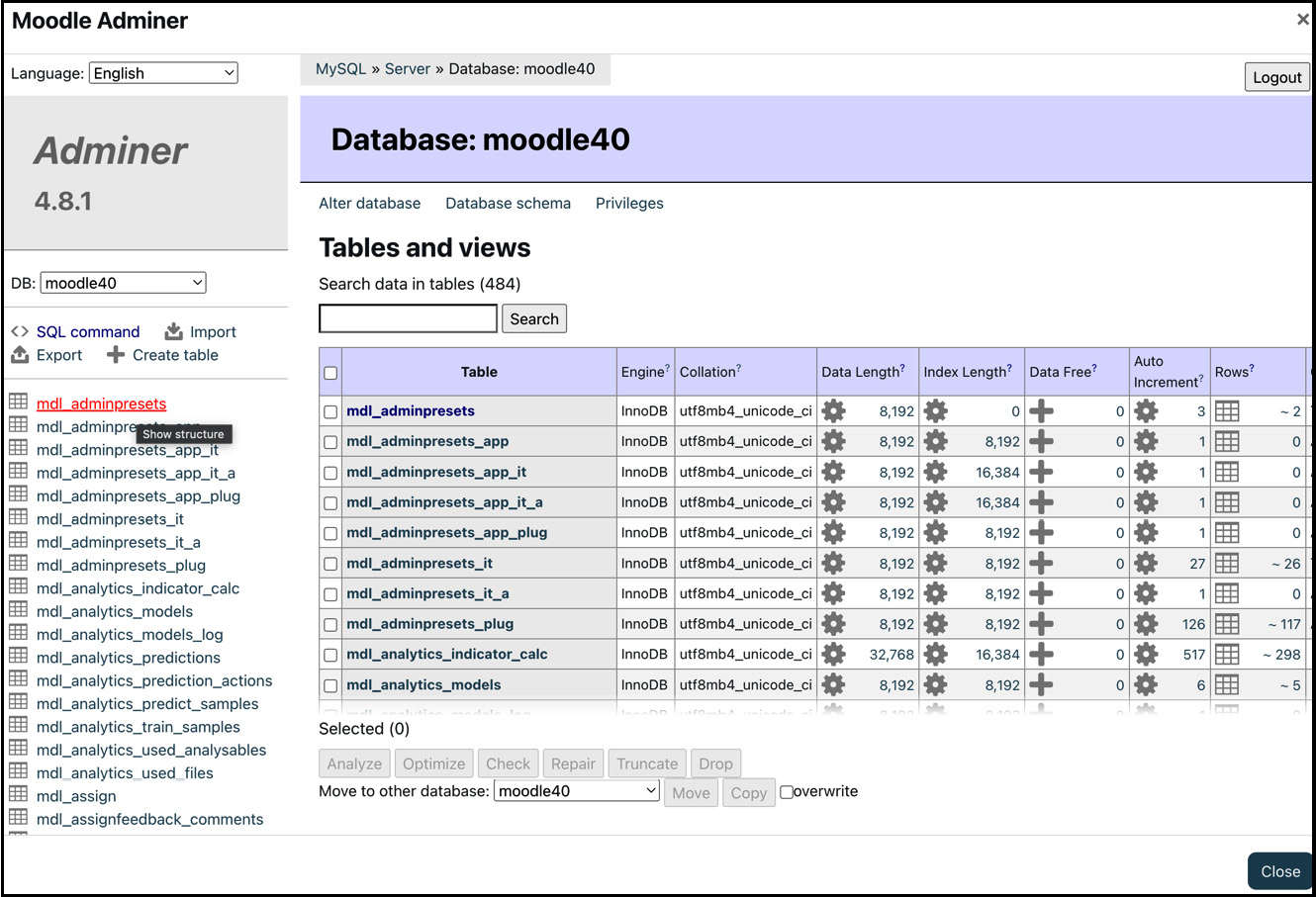The width and height of the screenshot is (1316, 897).
Task: Click Rows table icon for mdl_adminpresets row
Action: [1227, 410]
